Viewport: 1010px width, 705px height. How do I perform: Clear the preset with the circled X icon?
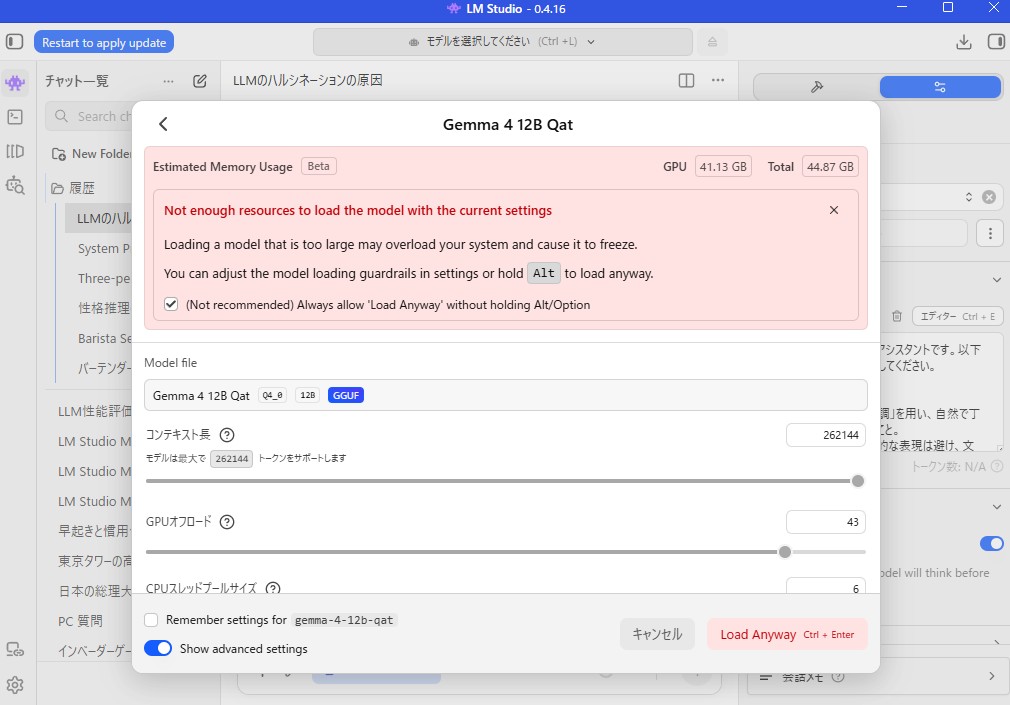click(989, 197)
